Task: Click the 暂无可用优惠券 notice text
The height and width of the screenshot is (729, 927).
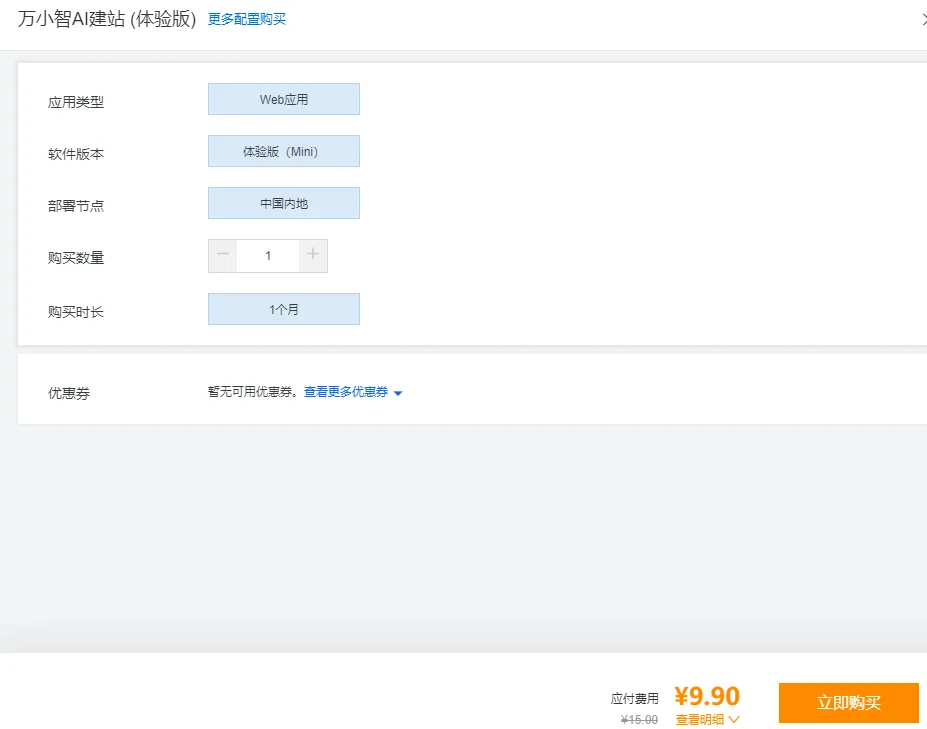Action: click(252, 392)
